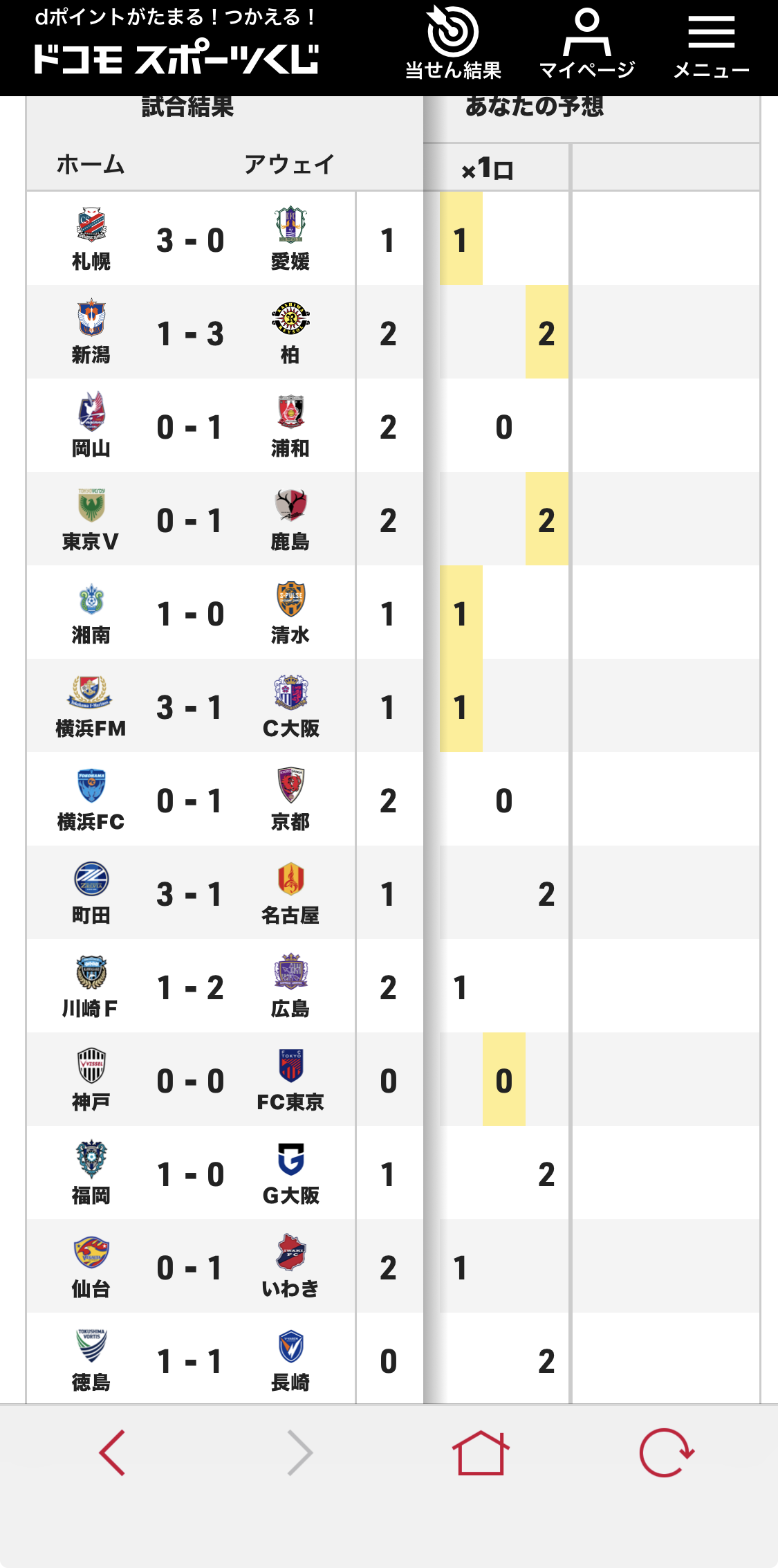Click the ドコモ スポーツくじ logo
778x1568 pixels.
click(x=176, y=60)
